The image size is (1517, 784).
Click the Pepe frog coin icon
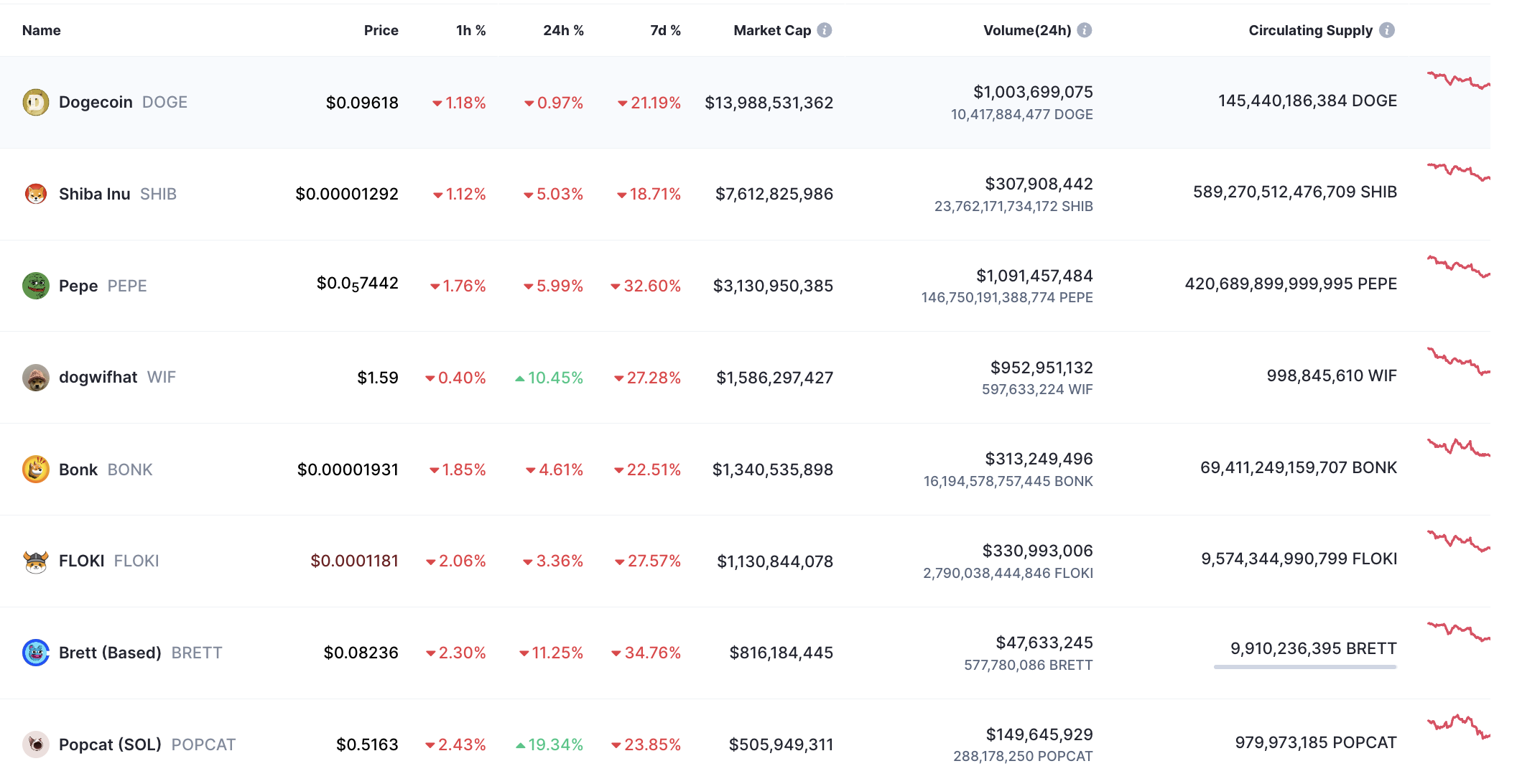[x=36, y=286]
